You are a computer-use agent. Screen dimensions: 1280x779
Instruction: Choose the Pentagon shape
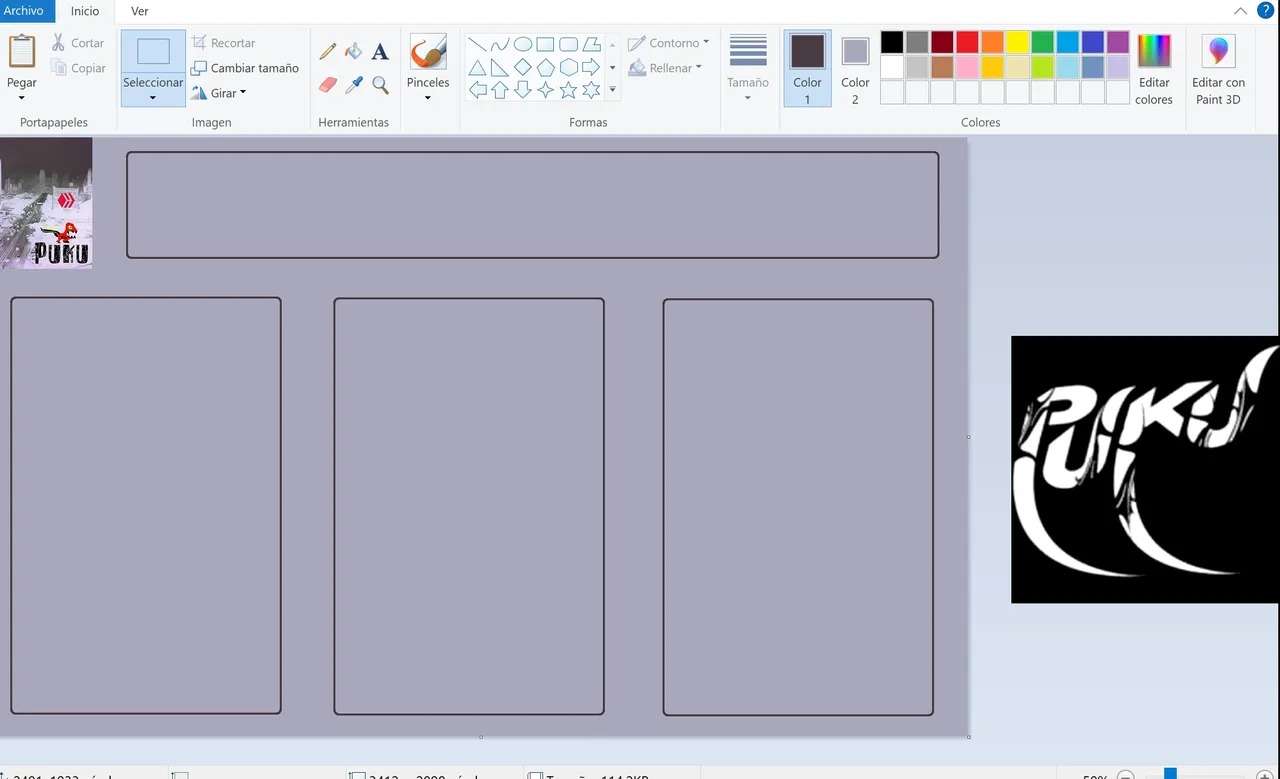[545, 67]
